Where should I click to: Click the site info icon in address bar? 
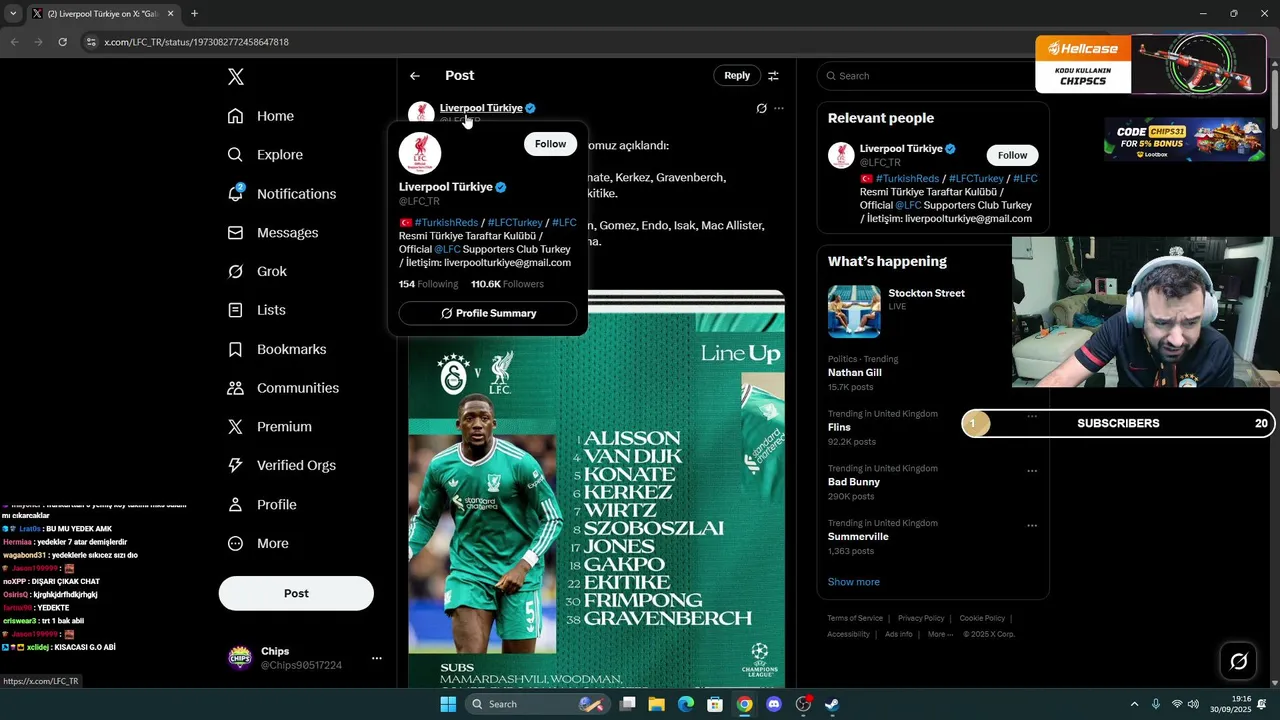(91, 42)
